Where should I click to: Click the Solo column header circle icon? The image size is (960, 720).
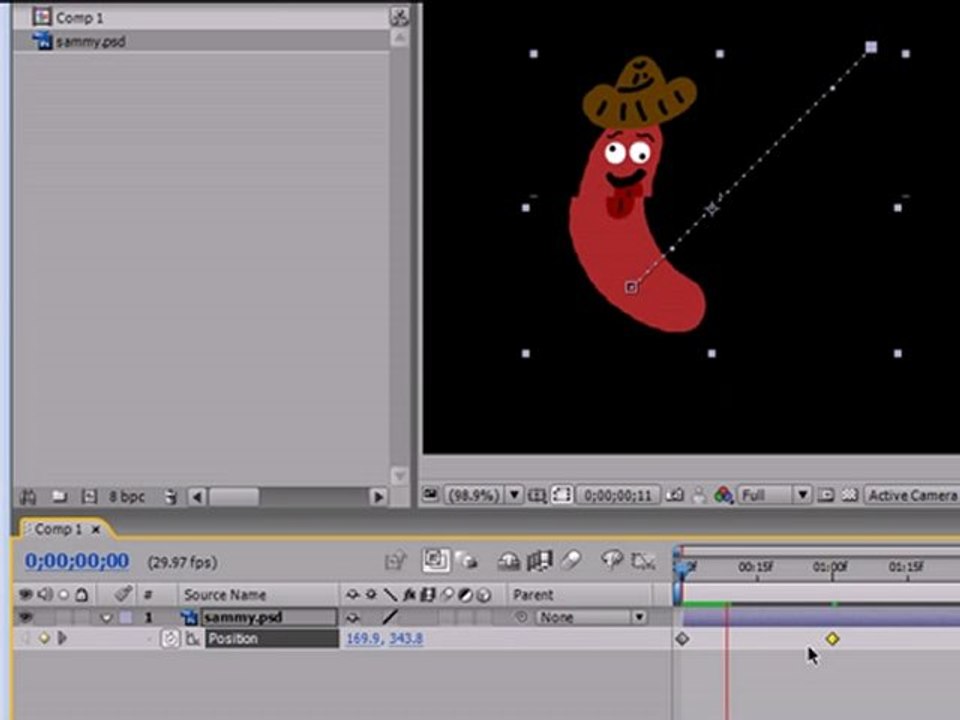[x=63, y=595]
